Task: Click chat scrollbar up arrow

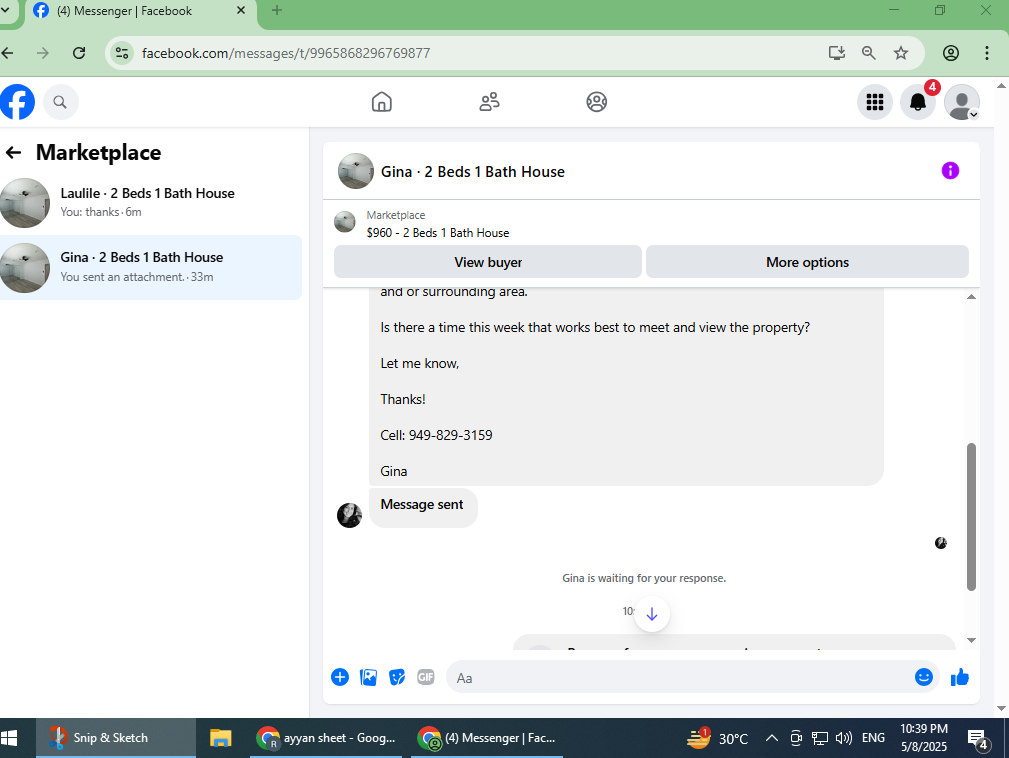Action: point(971,297)
